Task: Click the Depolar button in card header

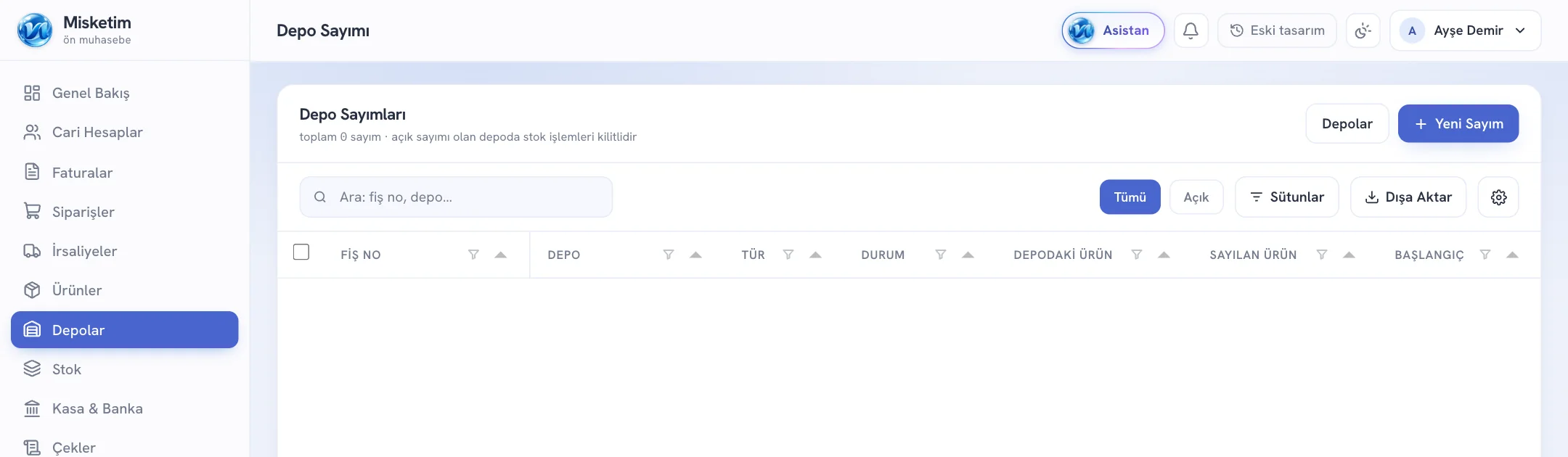Action: pos(1347,124)
